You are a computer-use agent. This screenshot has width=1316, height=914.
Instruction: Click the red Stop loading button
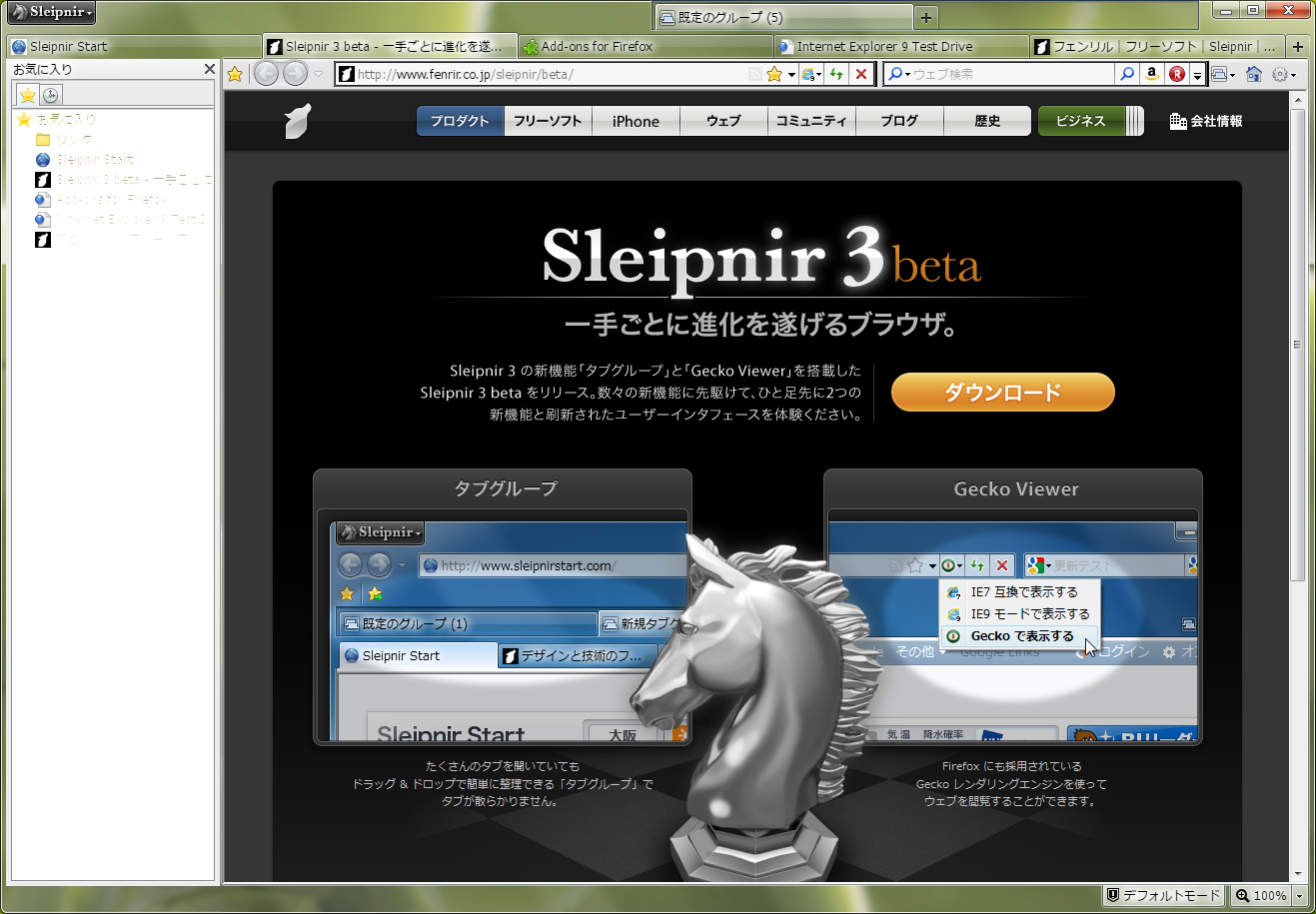(x=861, y=74)
